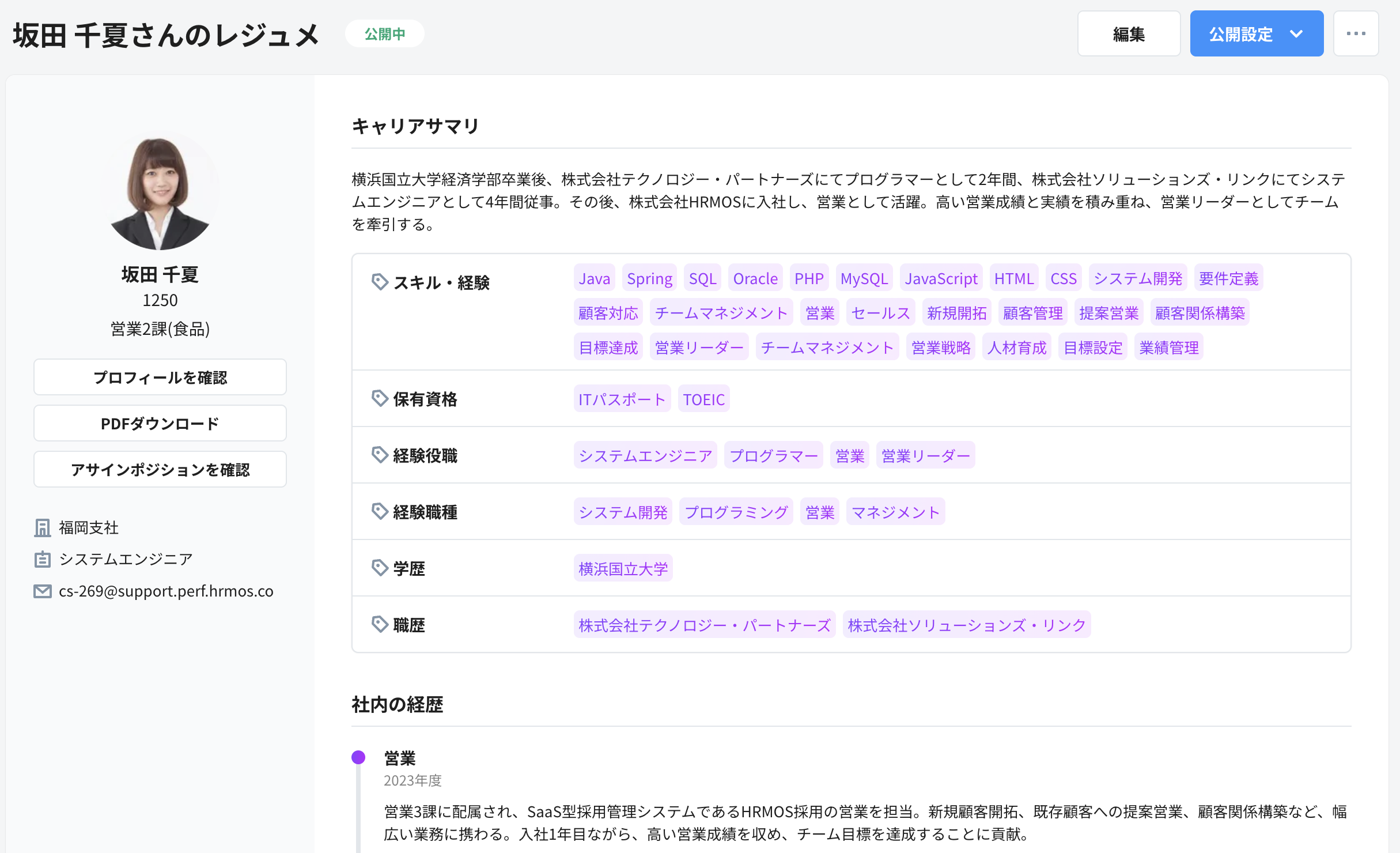Click the プログラマー tag in 経験役職
The width and height of the screenshot is (1400, 853).
(773, 456)
